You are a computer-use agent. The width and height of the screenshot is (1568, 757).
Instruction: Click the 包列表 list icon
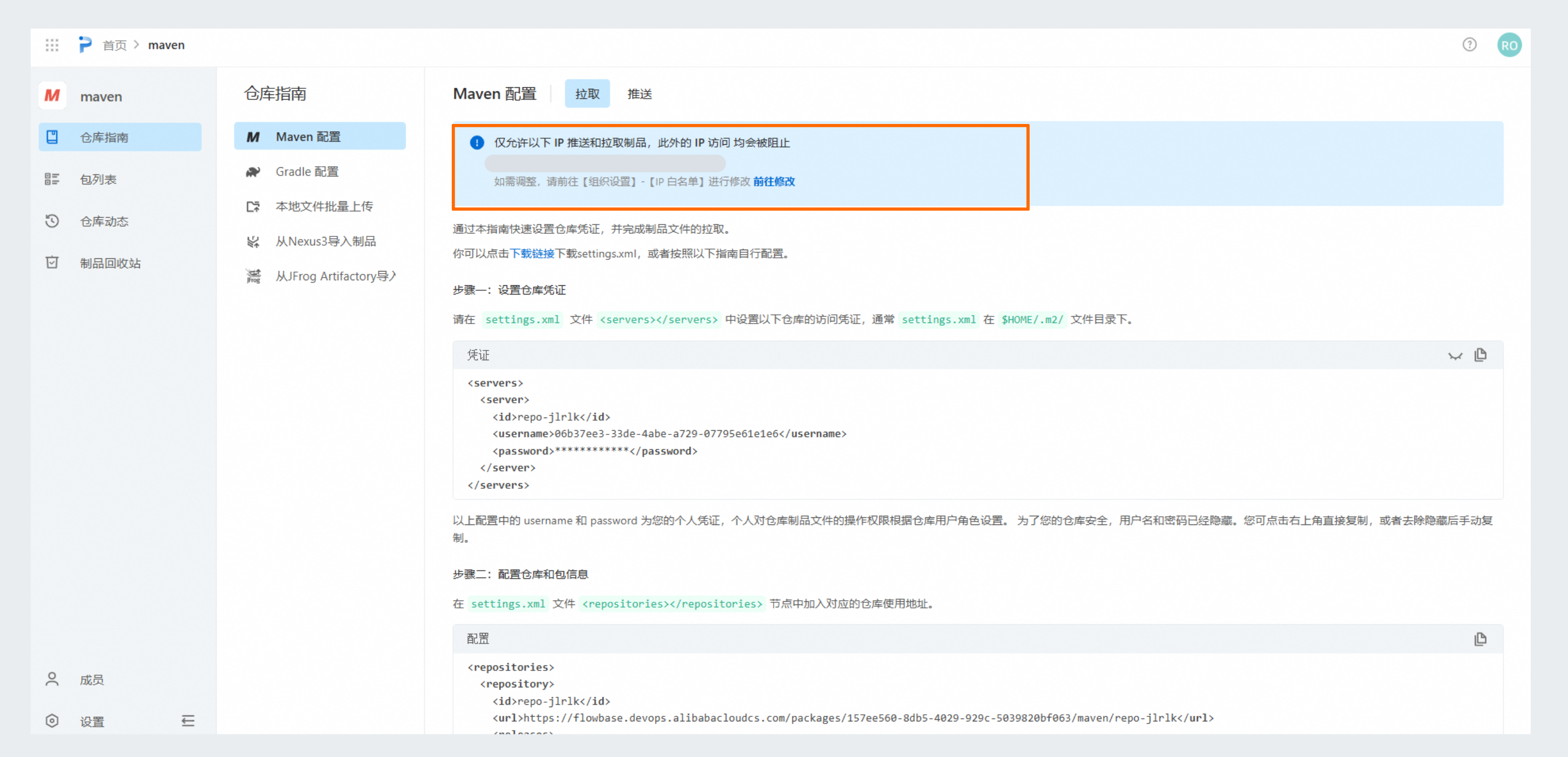[52, 179]
